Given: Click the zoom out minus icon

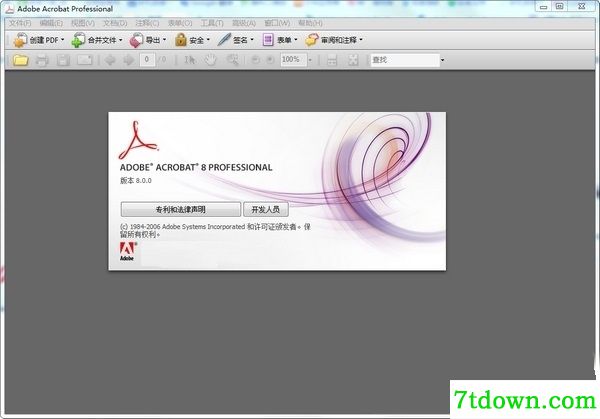Looking at the screenshot, I should (255, 60).
